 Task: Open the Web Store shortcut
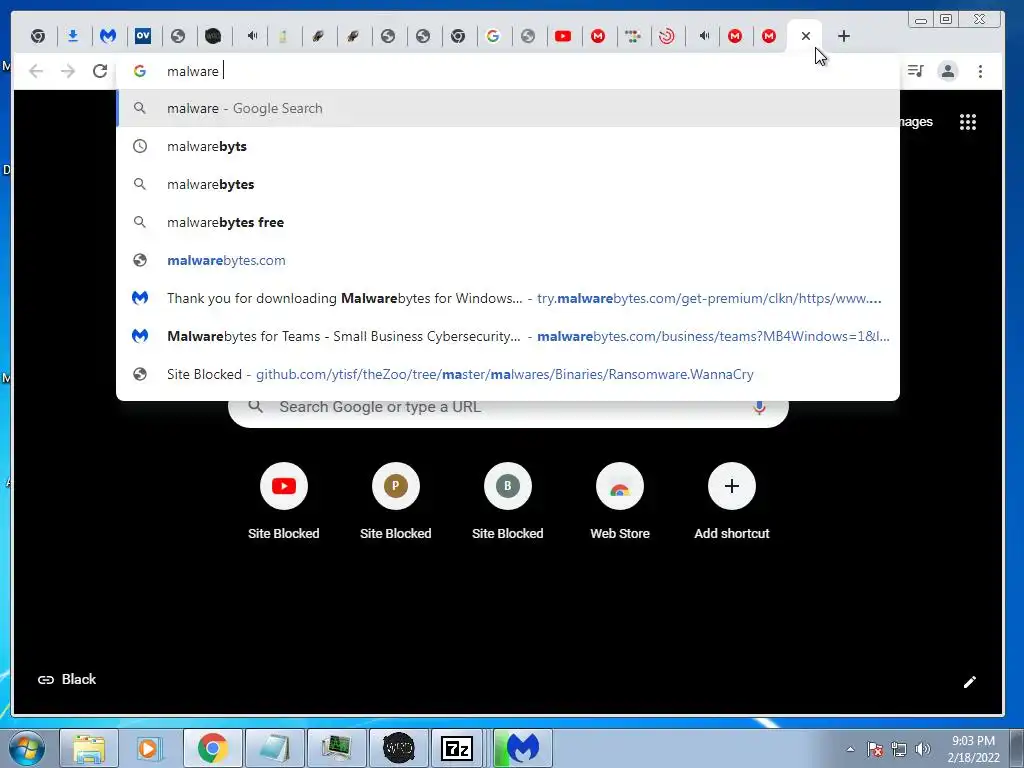620,502
